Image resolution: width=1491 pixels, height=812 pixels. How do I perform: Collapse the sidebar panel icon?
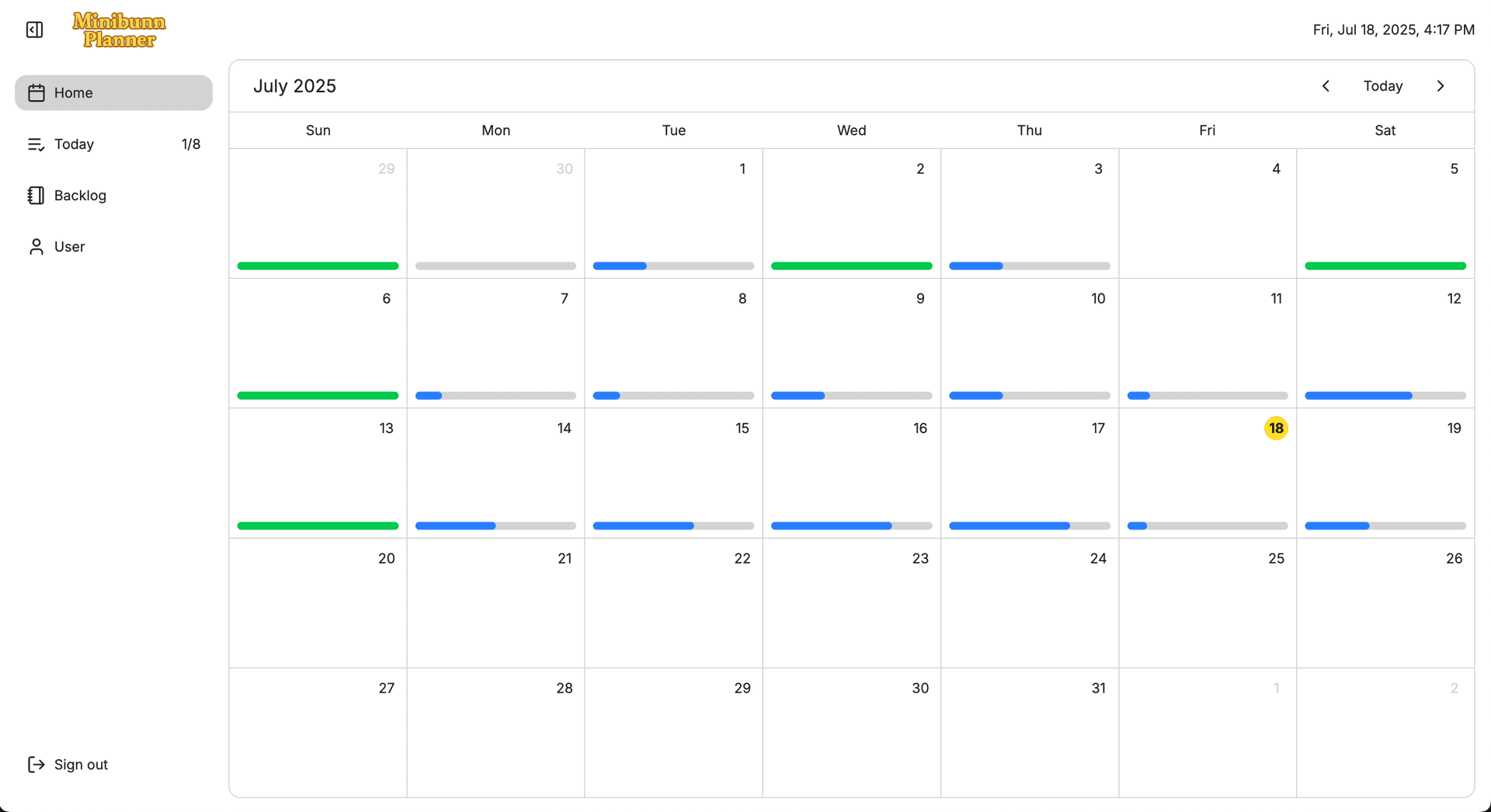pos(35,29)
